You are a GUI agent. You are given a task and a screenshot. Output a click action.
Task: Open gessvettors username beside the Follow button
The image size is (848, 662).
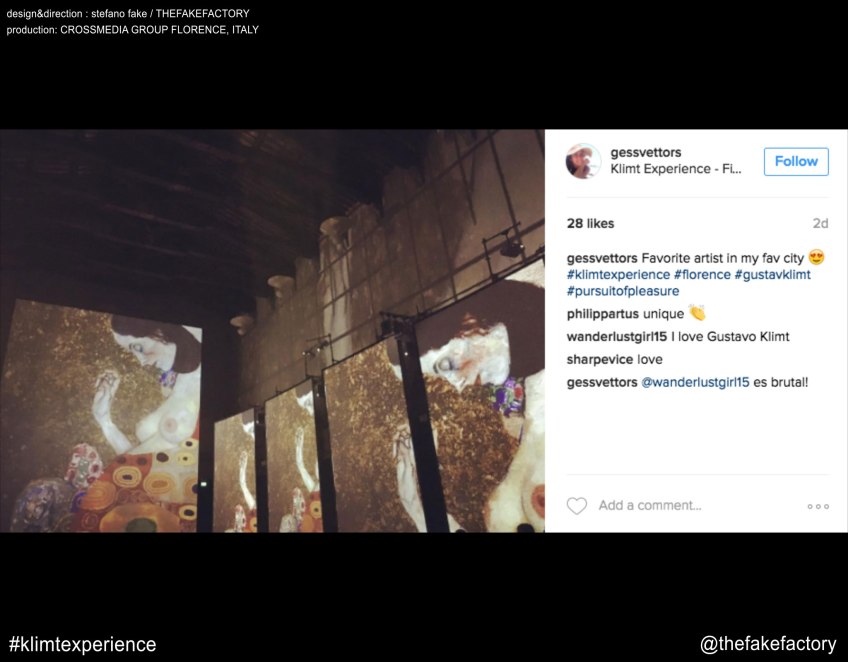646,153
